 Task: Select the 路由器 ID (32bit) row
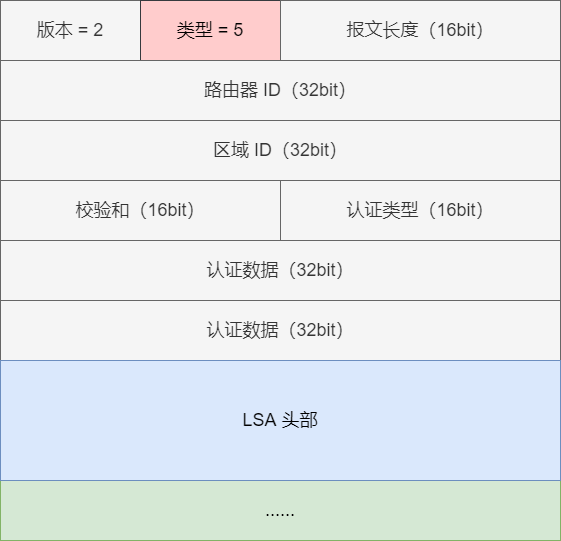coord(280,91)
